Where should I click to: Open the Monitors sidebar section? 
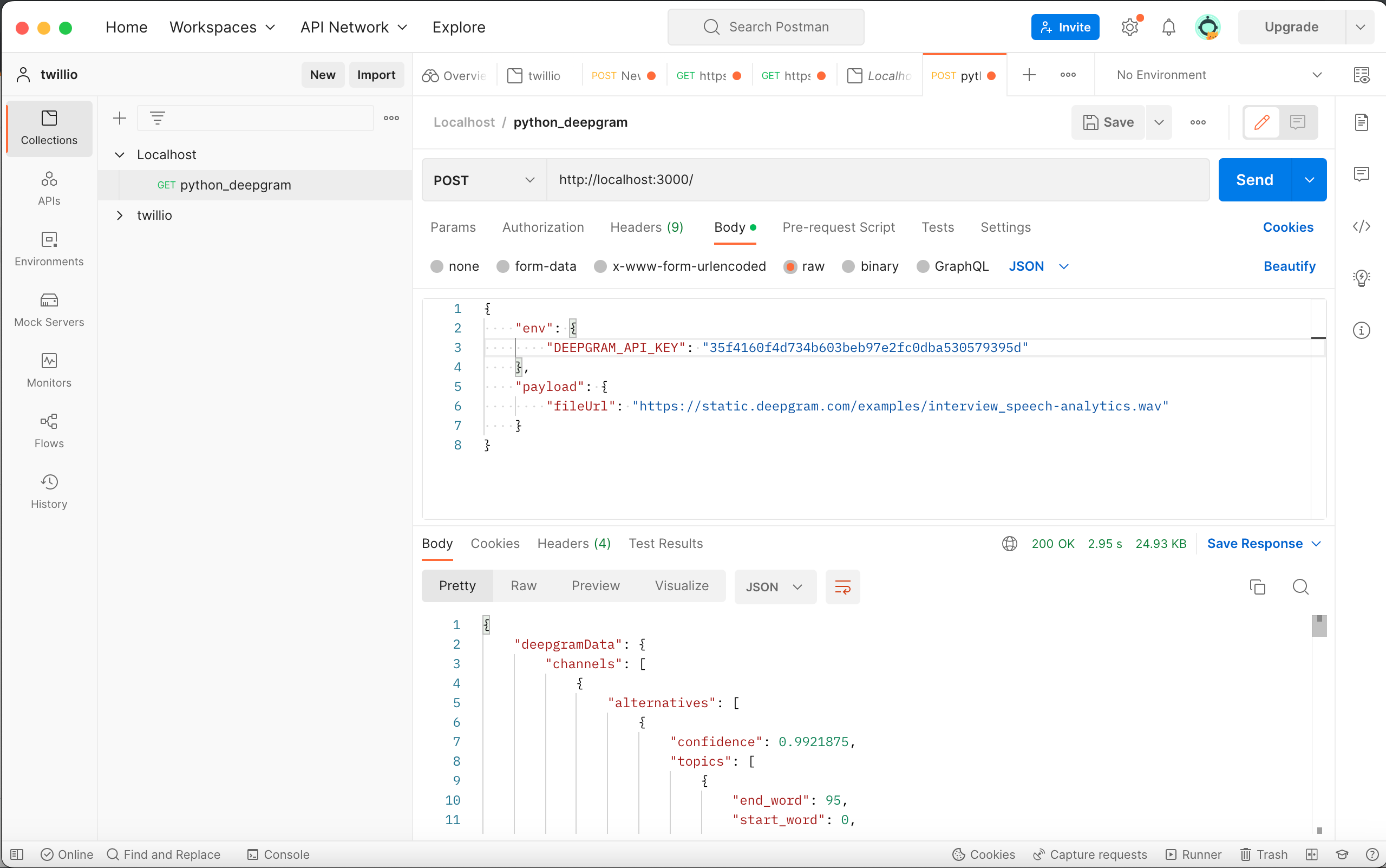point(49,370)
